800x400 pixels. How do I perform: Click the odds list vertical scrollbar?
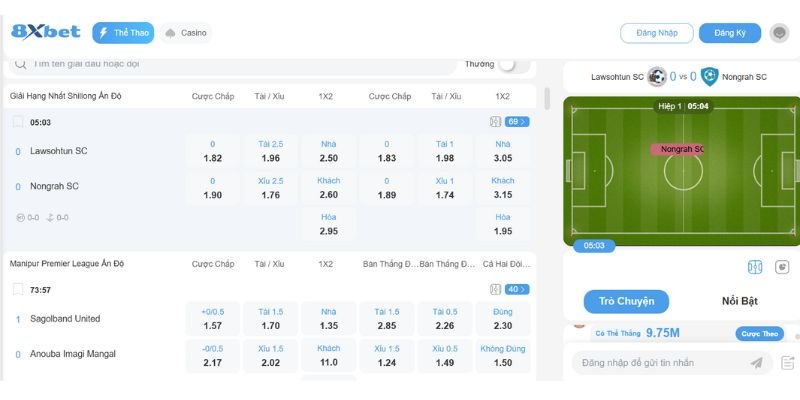(547, 99)
